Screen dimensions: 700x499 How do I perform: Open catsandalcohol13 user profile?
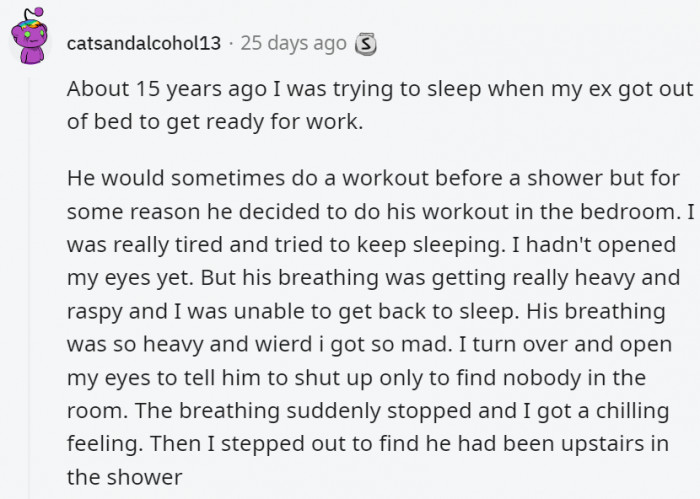click(144, 43)
